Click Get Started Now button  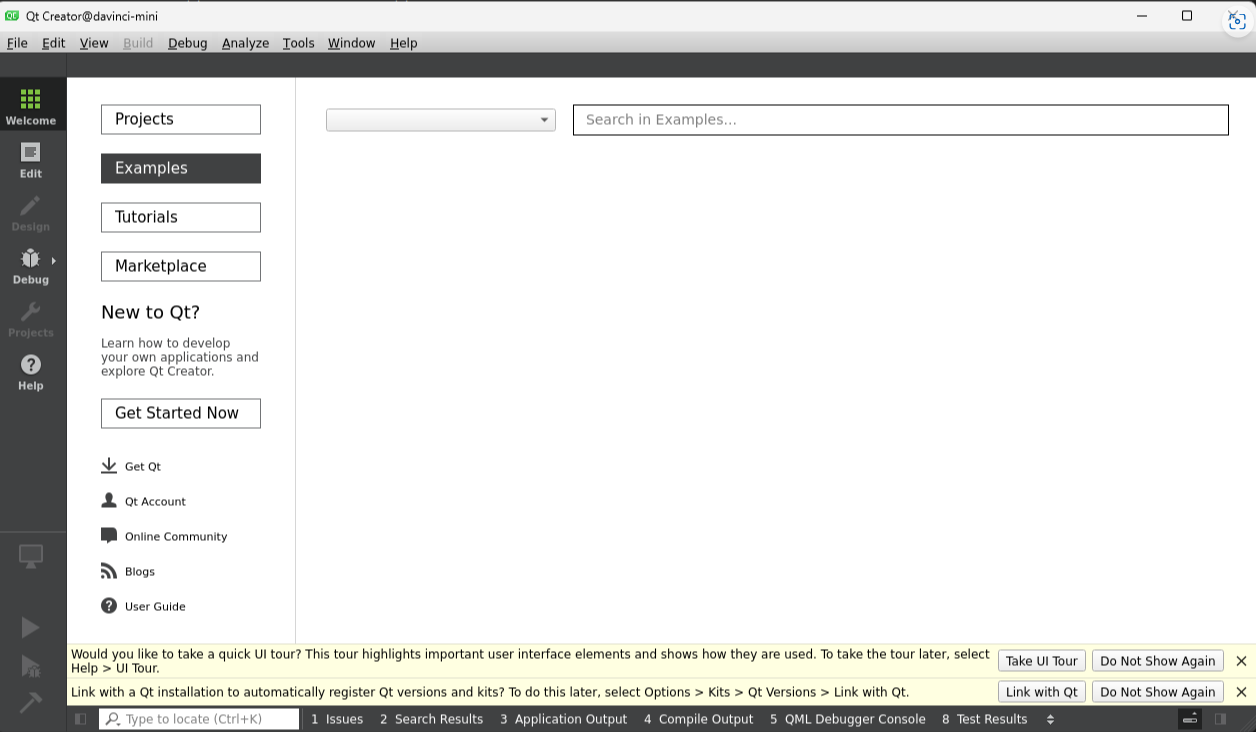tap(181, 413)
